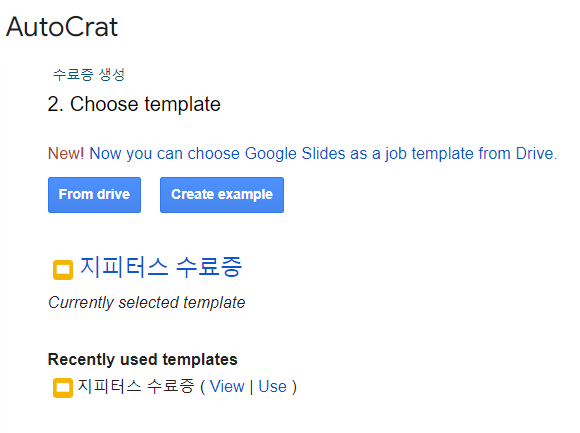Click the 'Currently selected template' caption
The width and height of the screenshot is (580, 433).
tap(147, 302)
